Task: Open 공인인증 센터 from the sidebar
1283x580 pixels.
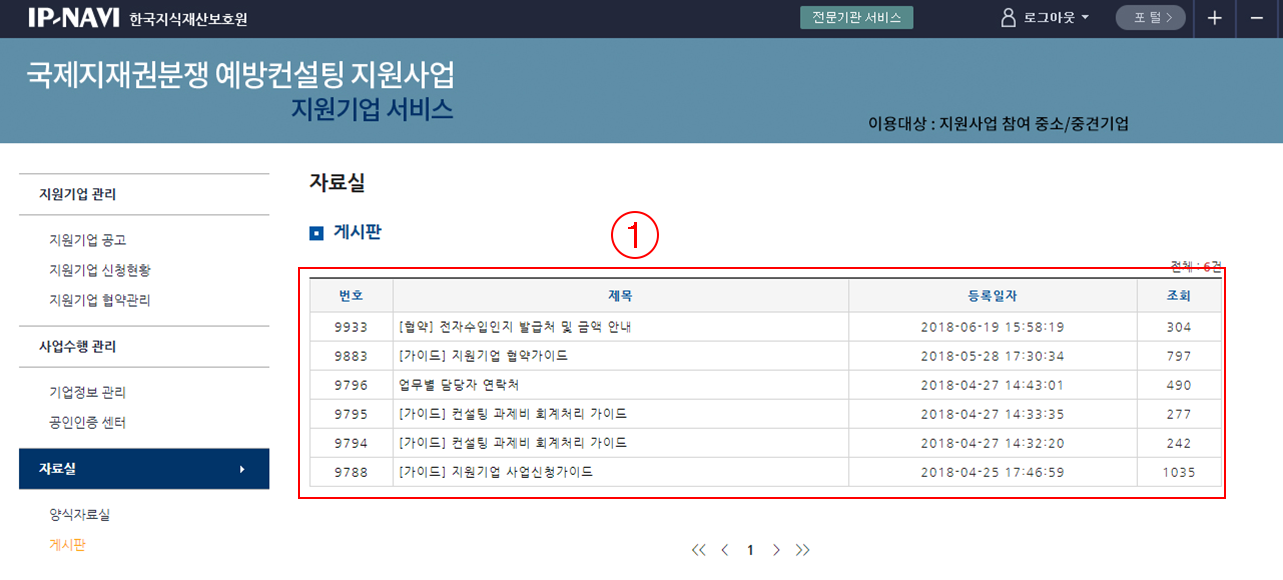Action: pos(87,423)
